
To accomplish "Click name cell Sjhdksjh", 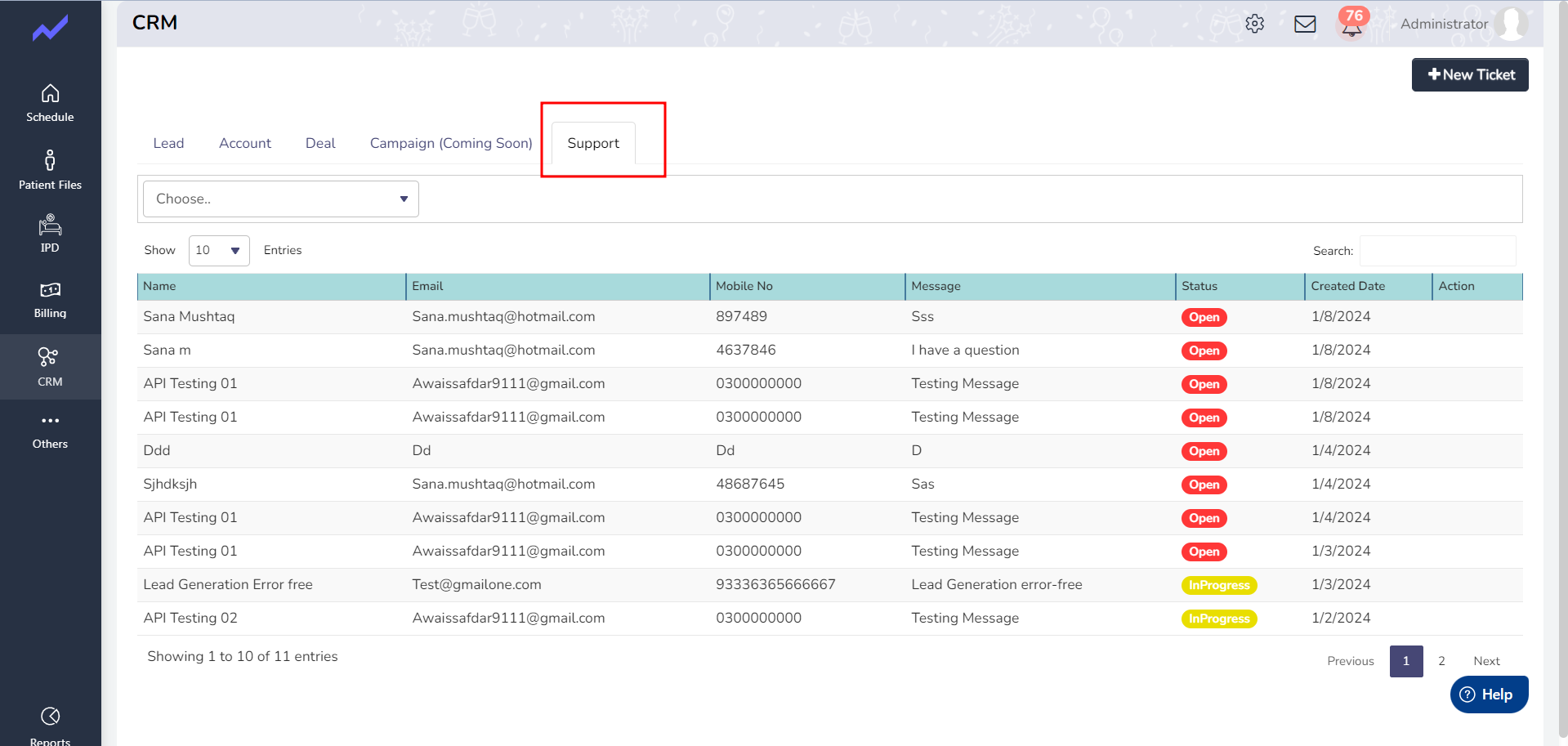I will coord(170,484).
